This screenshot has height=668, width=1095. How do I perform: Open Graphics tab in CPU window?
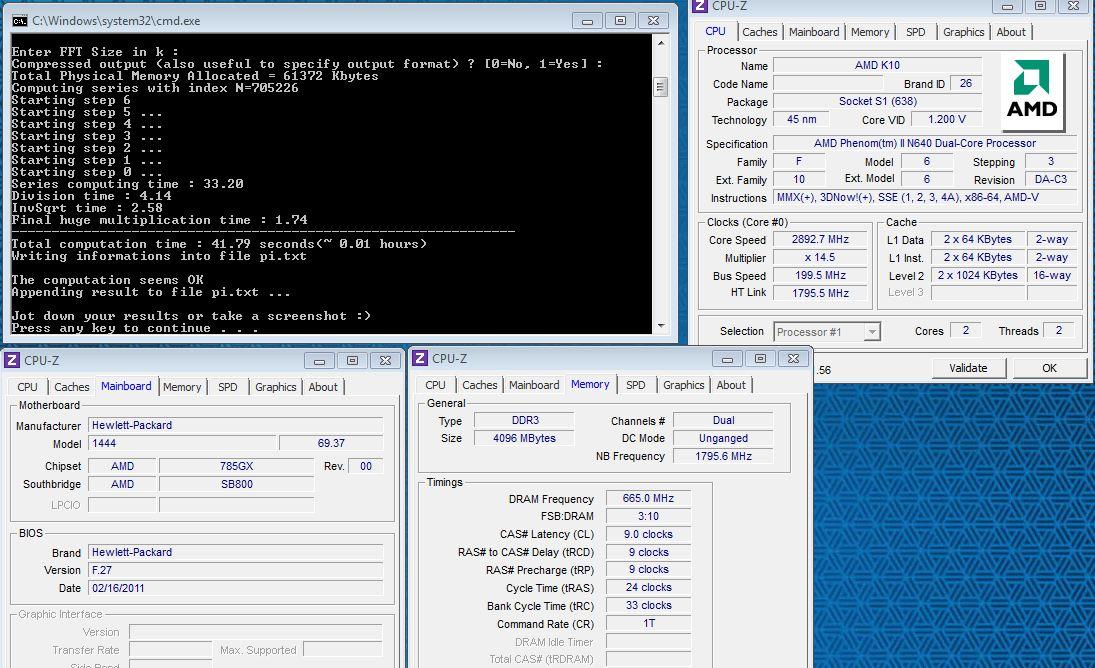(x=963, y=32)
